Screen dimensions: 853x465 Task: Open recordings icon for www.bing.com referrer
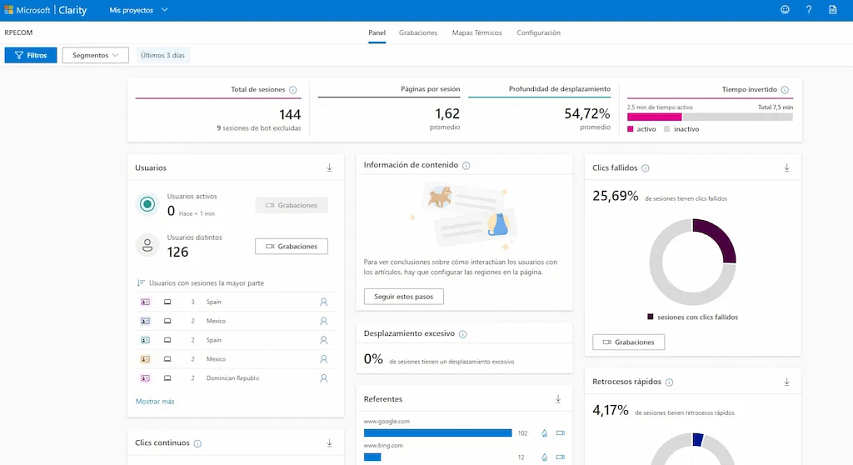(x=560, y=457)
